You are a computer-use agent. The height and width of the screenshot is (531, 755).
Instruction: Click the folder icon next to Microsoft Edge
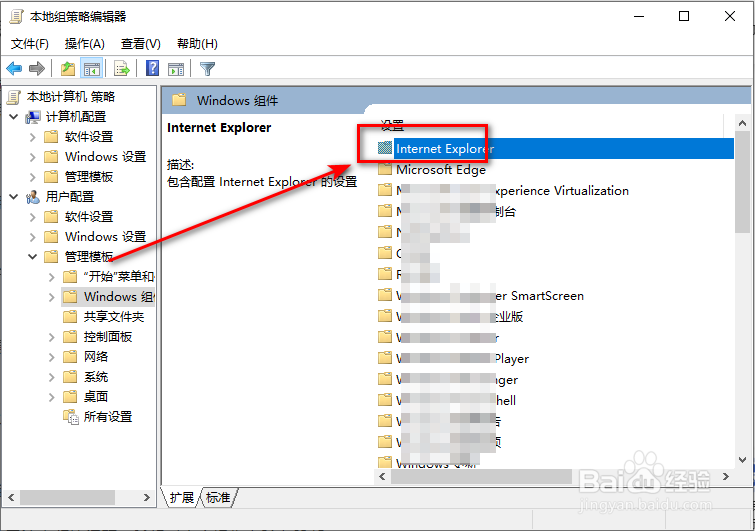[x=385, y=169]
